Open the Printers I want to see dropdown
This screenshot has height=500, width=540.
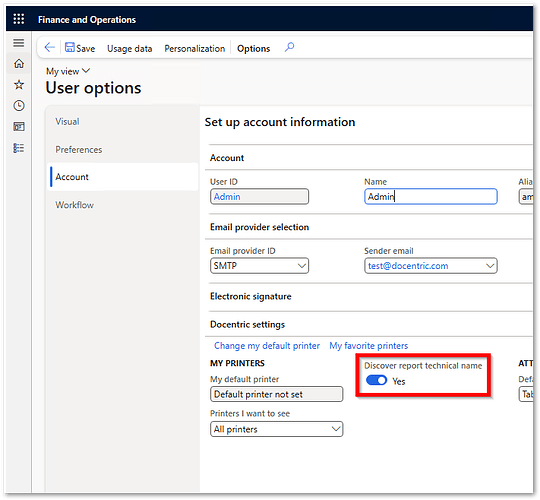click(x=277, y=429)
